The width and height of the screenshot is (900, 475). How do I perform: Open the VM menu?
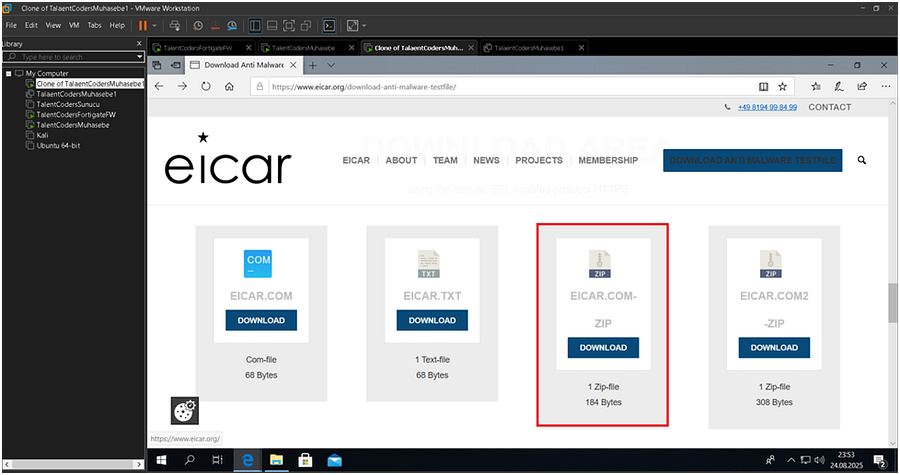74,25
